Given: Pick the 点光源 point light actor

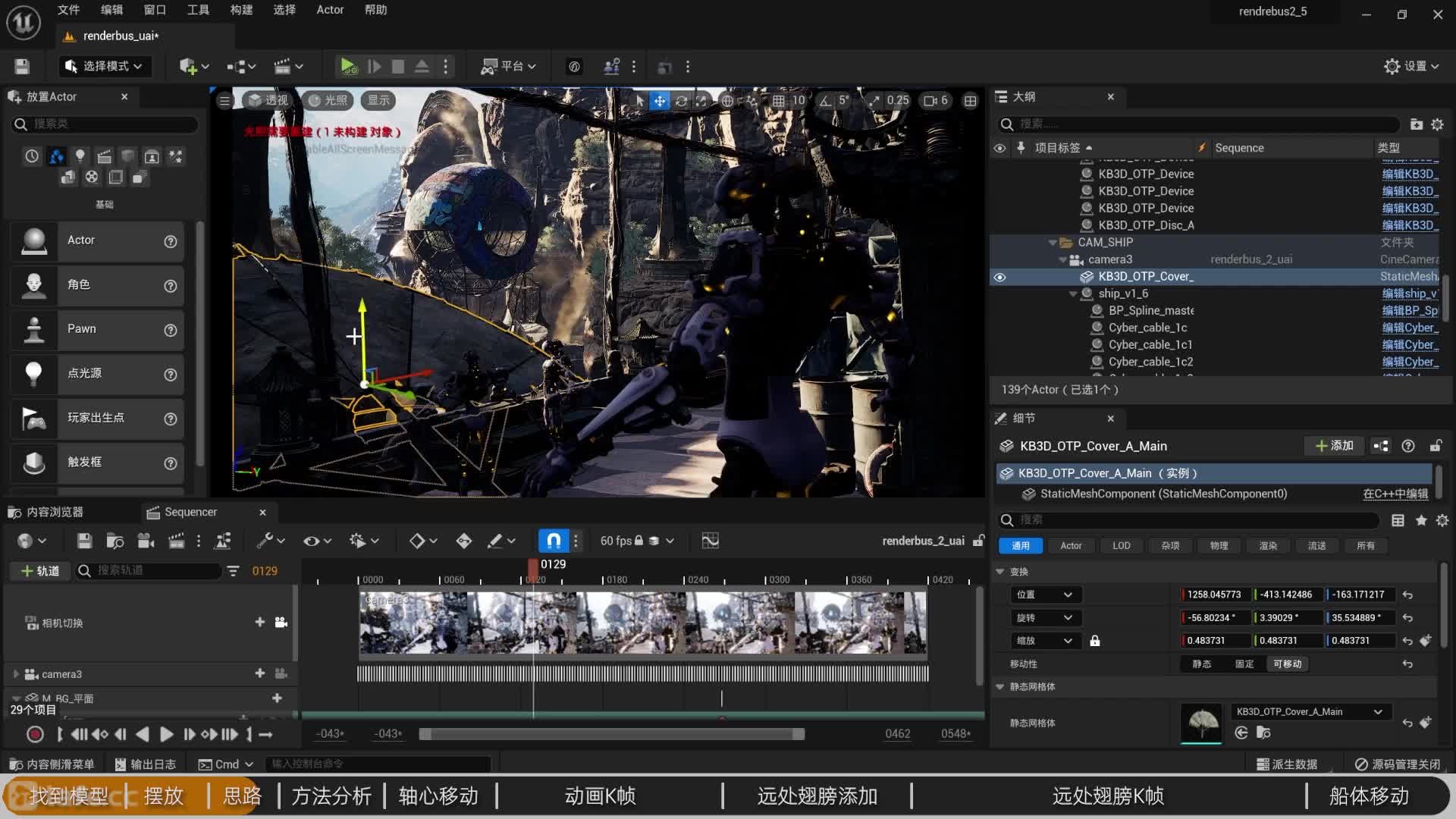Looking at the screenshot, I should 97,373.
